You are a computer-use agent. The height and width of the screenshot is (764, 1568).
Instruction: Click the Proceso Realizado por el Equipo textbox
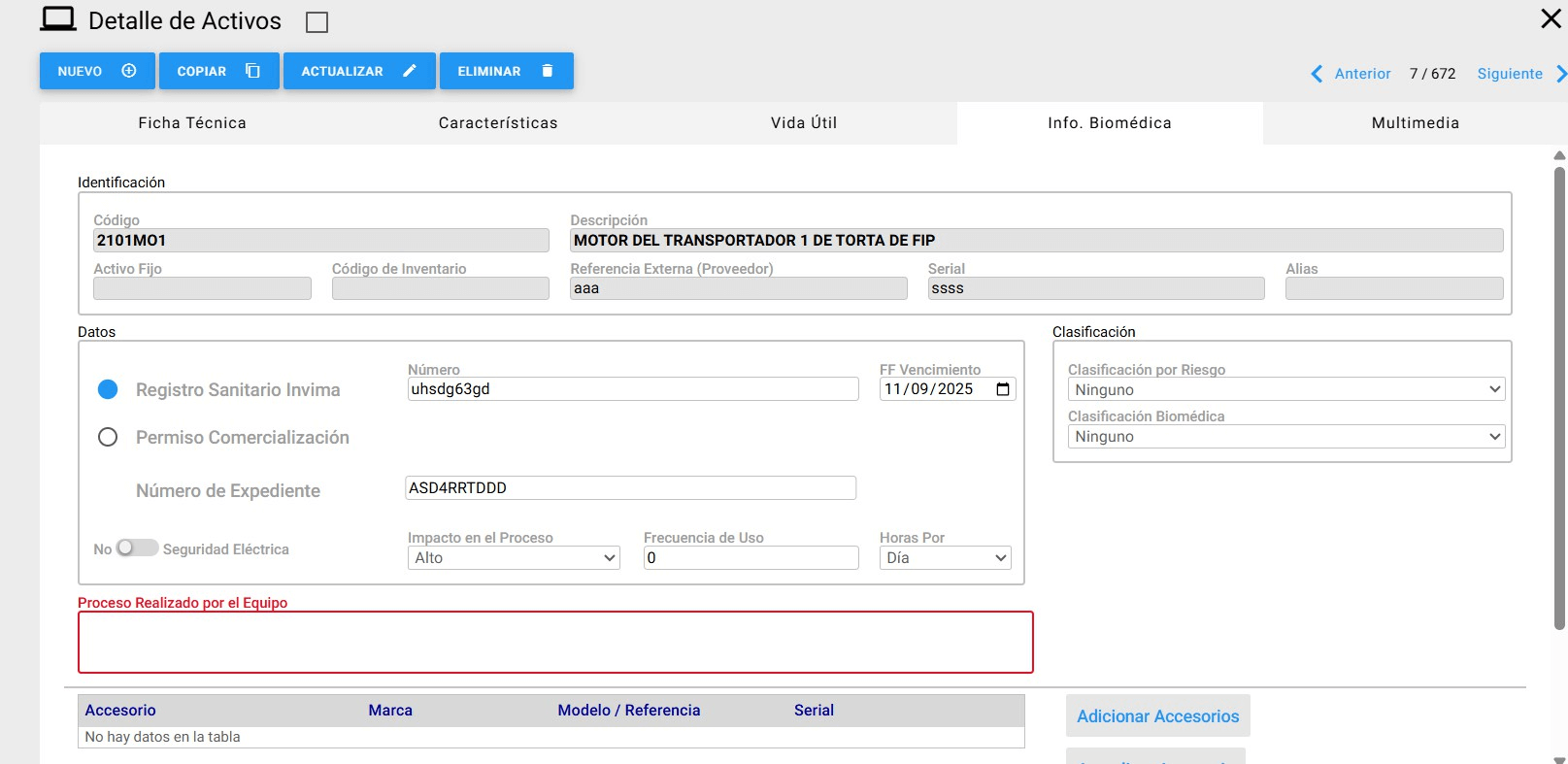(x=555, y=642)
